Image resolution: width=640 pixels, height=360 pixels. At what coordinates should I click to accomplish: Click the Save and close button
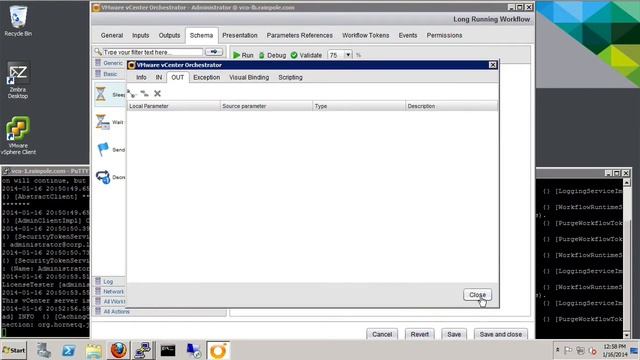tap(501, 334)
